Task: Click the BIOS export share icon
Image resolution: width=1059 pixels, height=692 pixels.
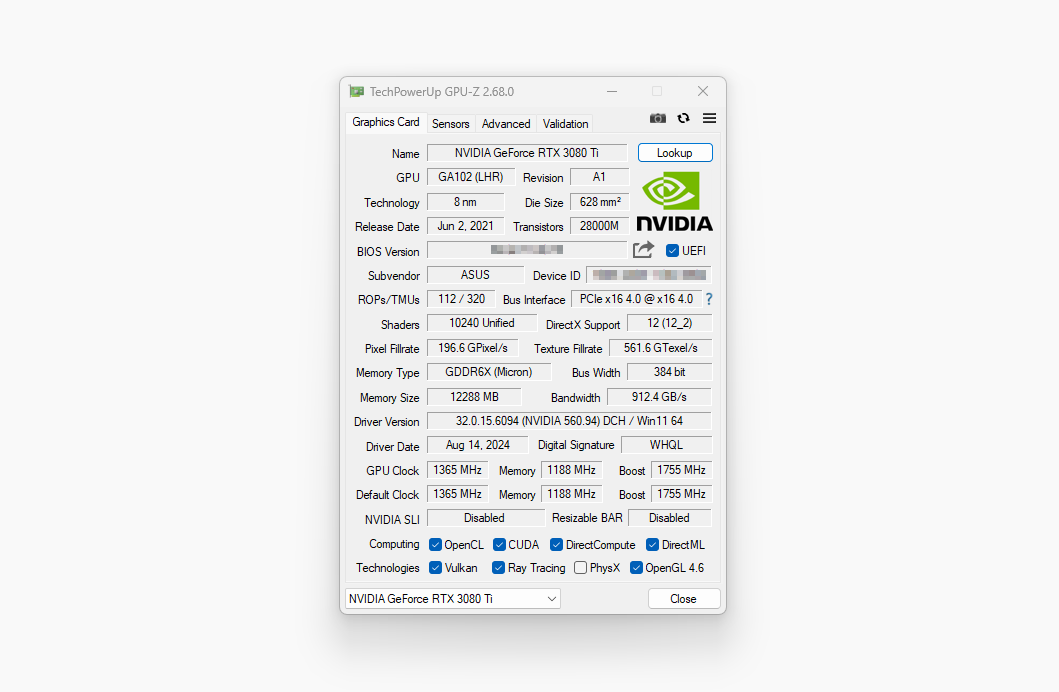Action: coord(643,250)
